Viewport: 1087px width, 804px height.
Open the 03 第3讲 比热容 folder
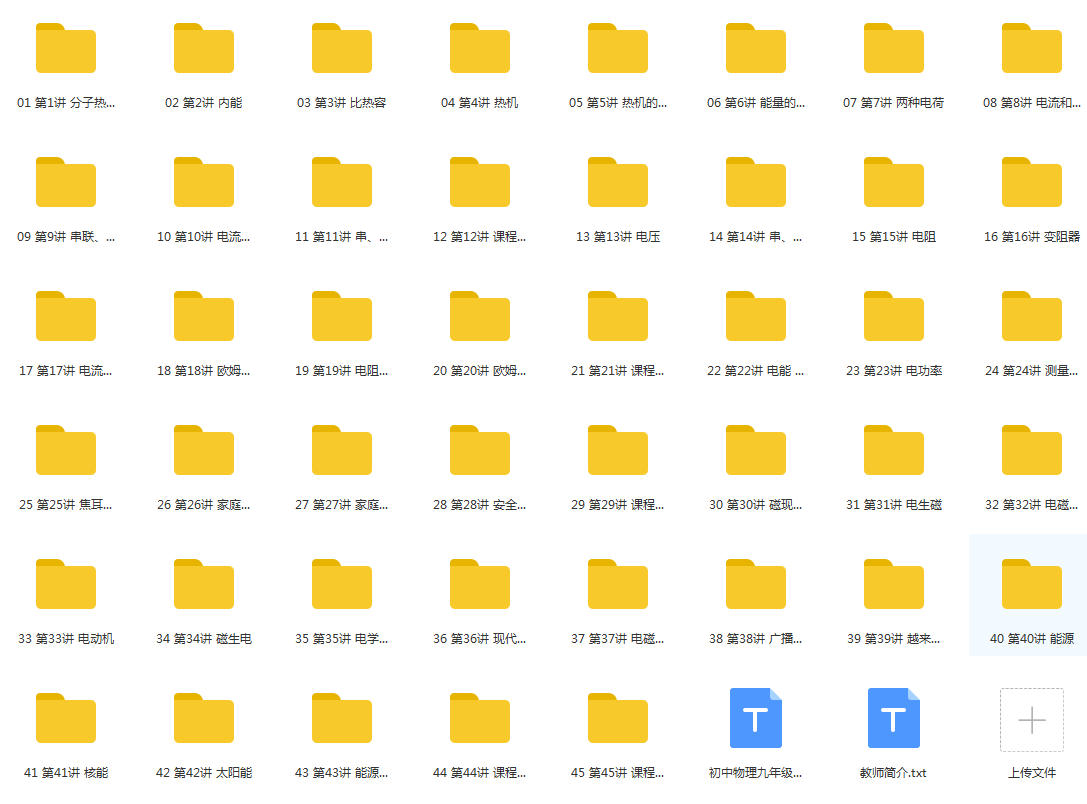coord(342,49)
